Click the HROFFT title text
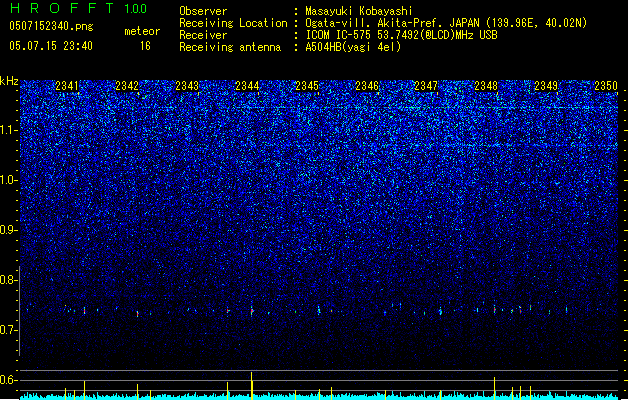Screen dimensions: 629x400 [62, 8]
